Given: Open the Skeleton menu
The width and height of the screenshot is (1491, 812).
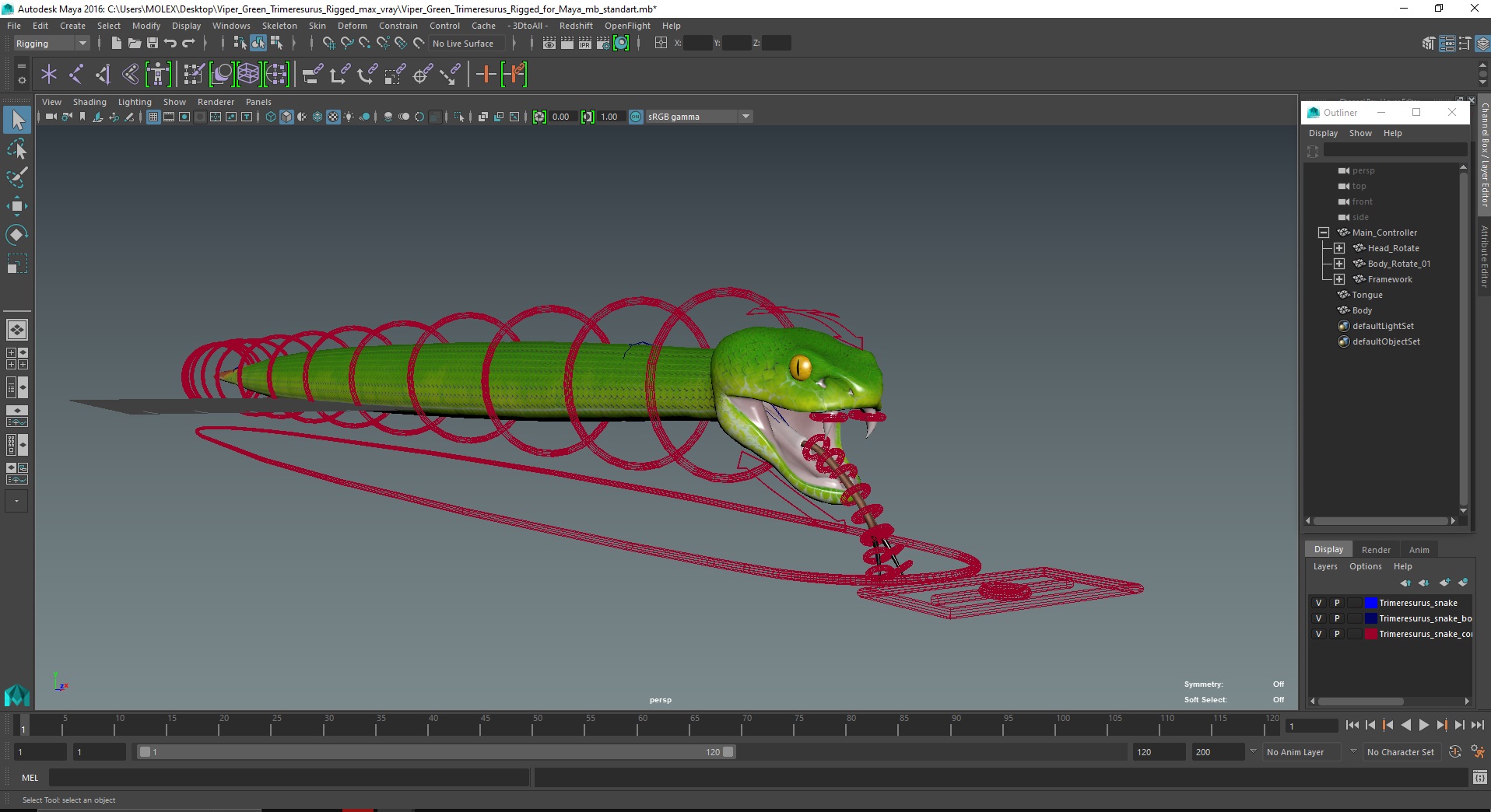Looking at the screenshot, I should 279,26.
